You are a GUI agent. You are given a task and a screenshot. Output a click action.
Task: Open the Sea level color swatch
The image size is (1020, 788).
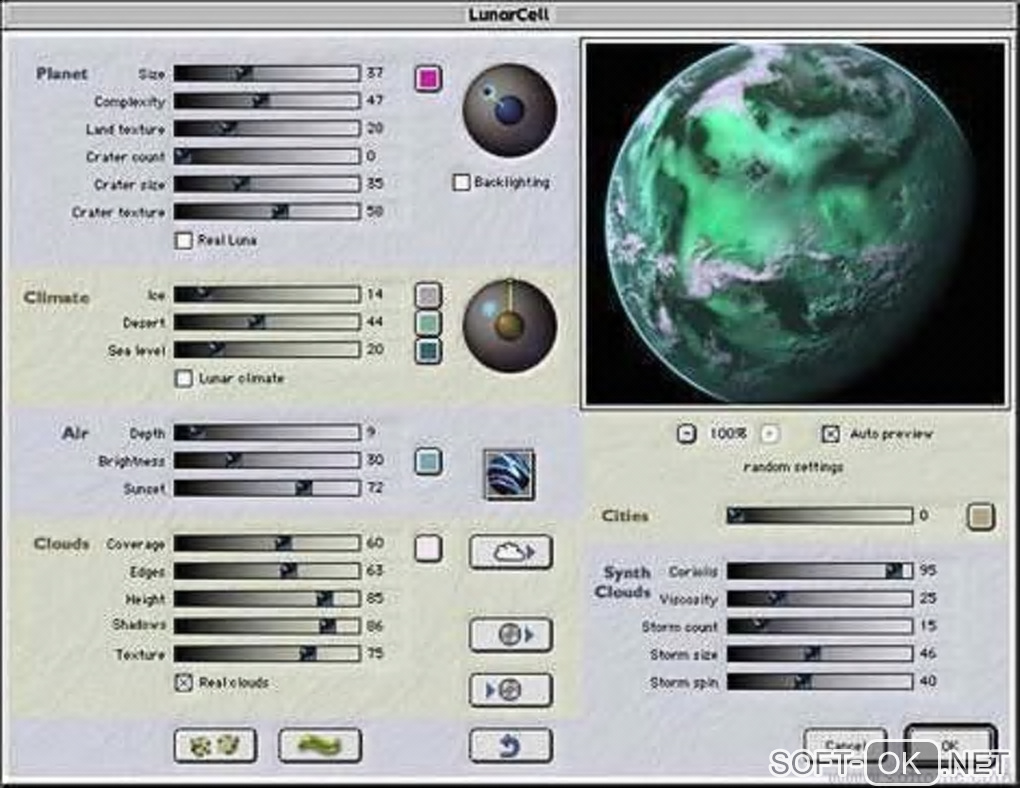(x=428, y=351)
